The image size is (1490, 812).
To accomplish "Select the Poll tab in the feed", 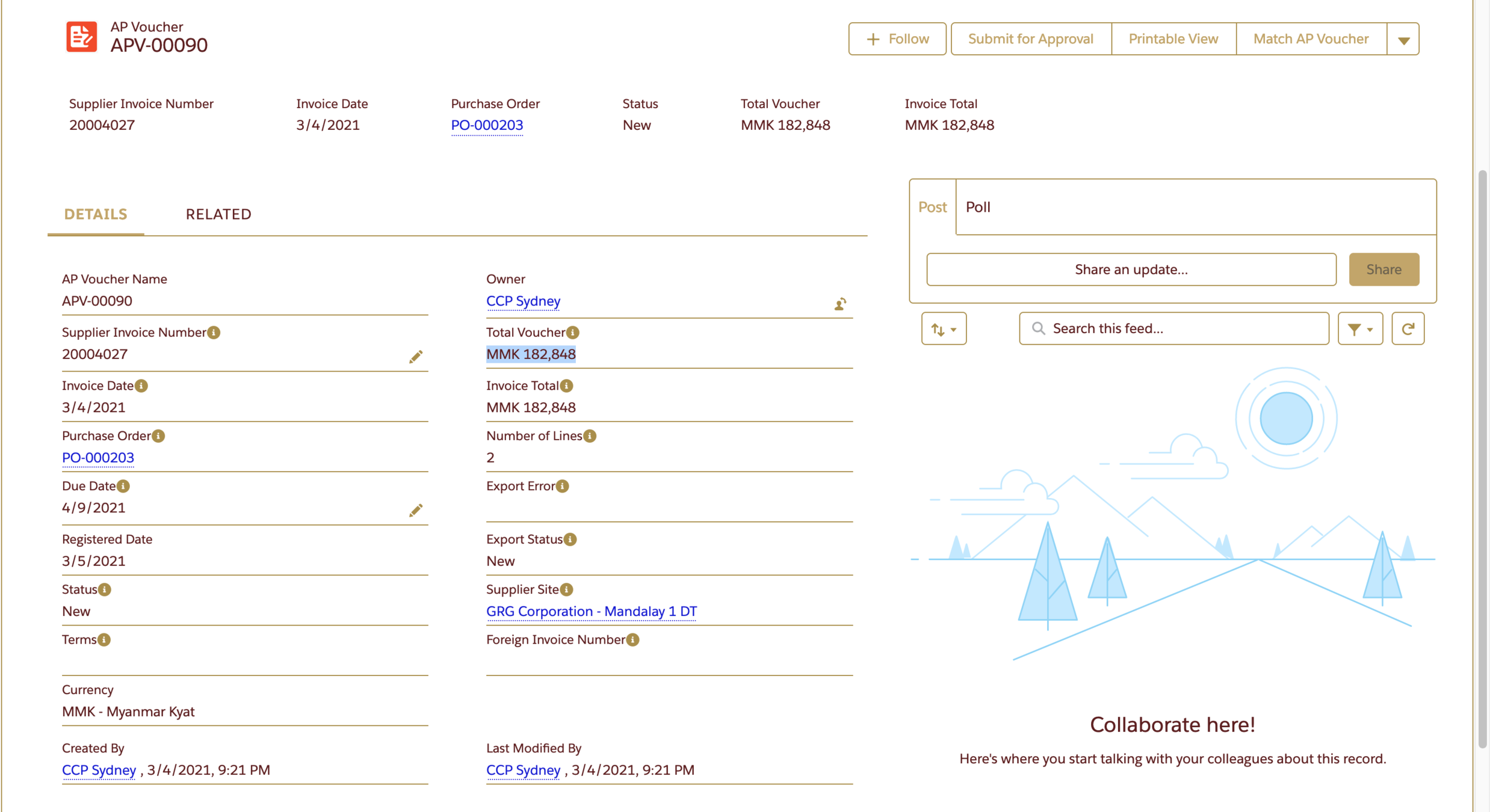I will [978, 207].
